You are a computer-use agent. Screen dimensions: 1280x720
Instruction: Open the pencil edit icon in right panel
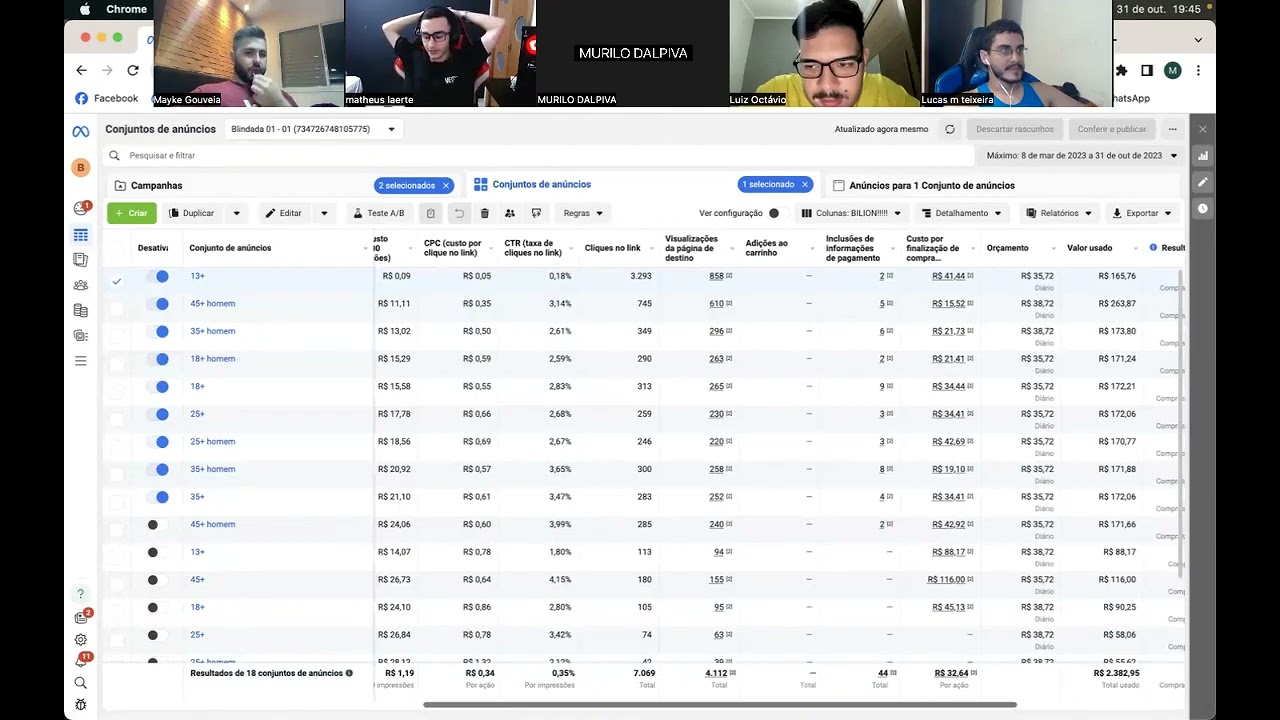click(x=1203, y=182)
